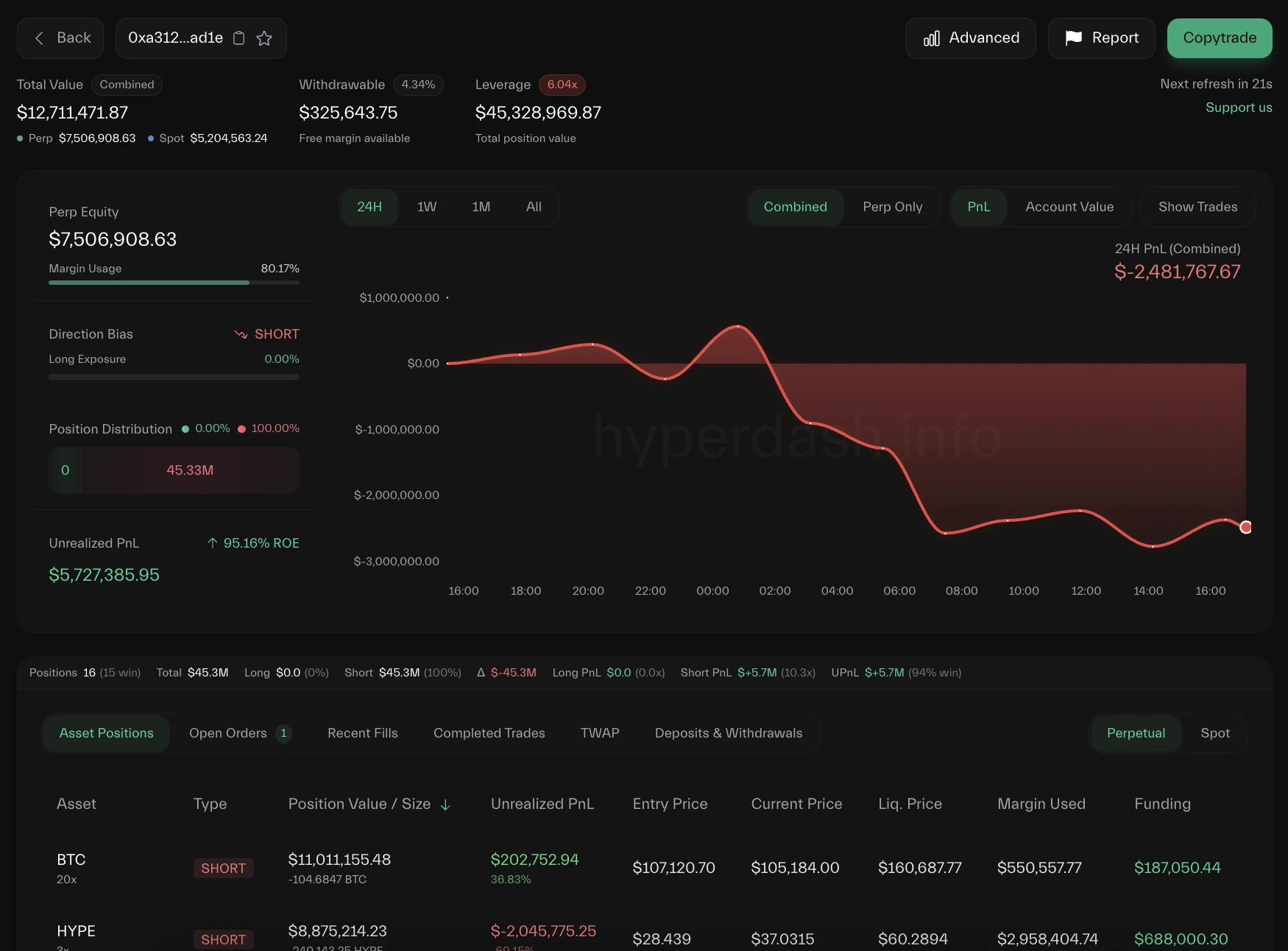Star the wallet address as favorite

264,38
